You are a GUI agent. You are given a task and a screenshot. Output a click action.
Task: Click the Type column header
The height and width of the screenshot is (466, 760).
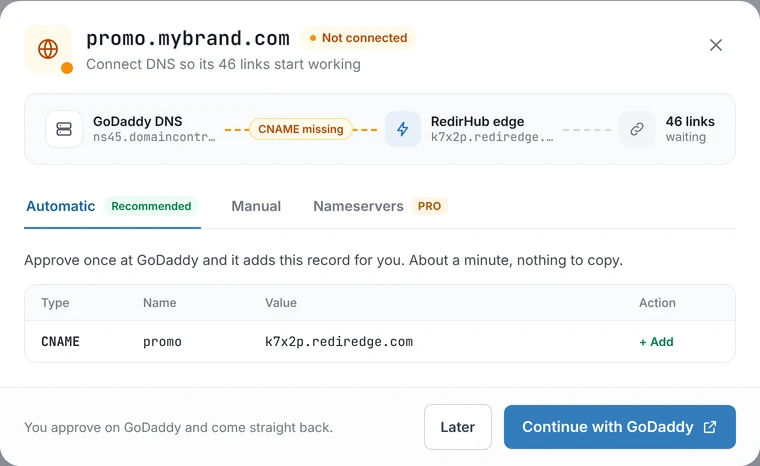point(55,303)
